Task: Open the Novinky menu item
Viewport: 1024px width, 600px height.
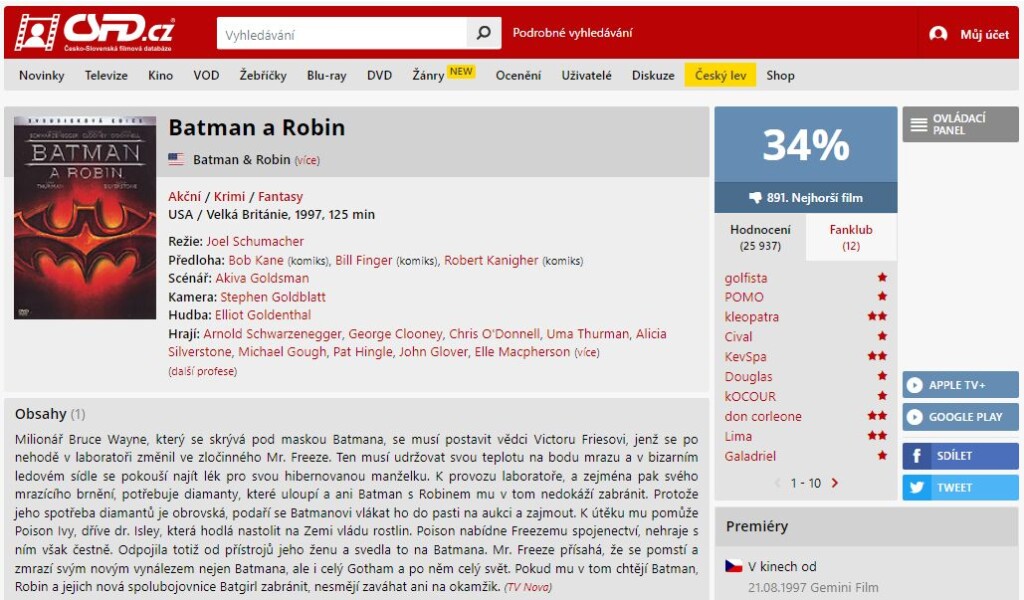Action: pyautogui.click(x=42, y=76)
